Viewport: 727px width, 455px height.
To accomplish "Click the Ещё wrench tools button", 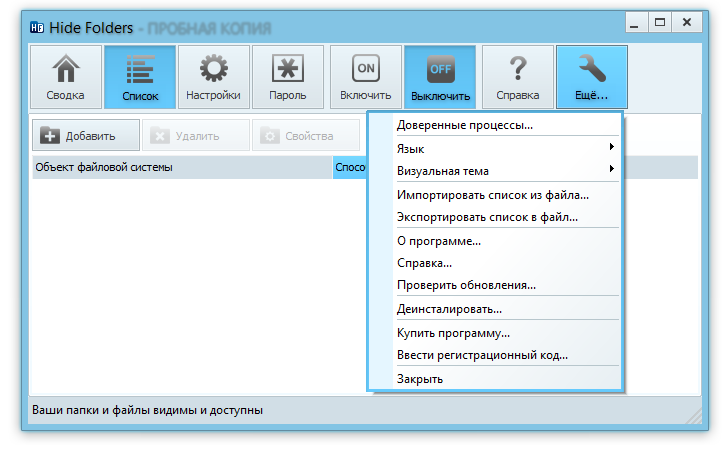I will tap(592, 77).
